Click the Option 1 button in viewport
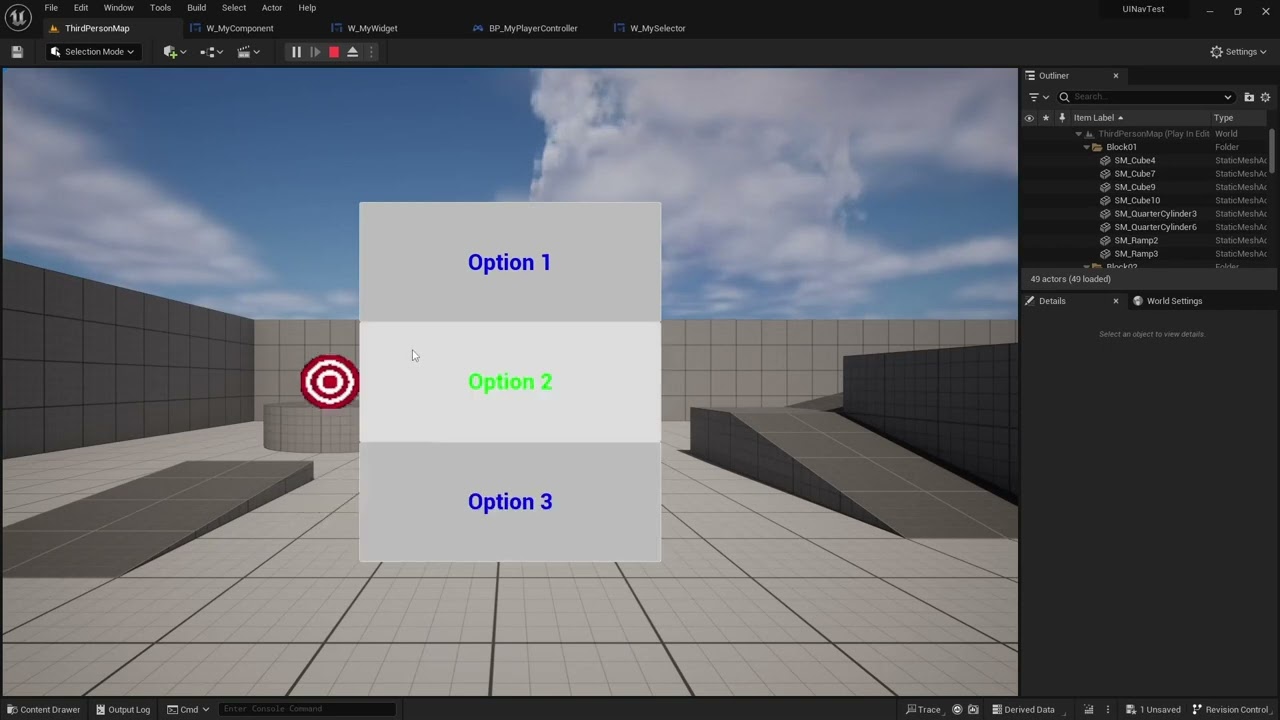 510,262
